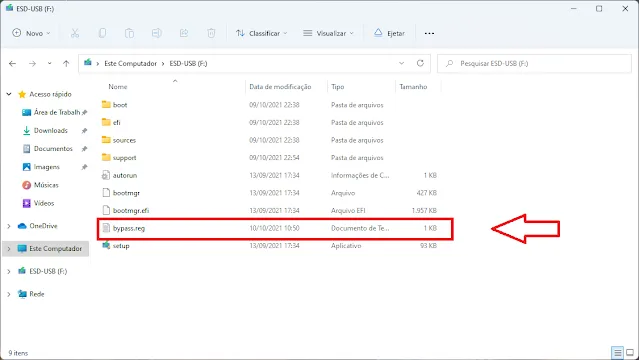Click the Pesquisar ESD-USB search box
The height and width of the screenshot is (360, 639).
[534, 64]
